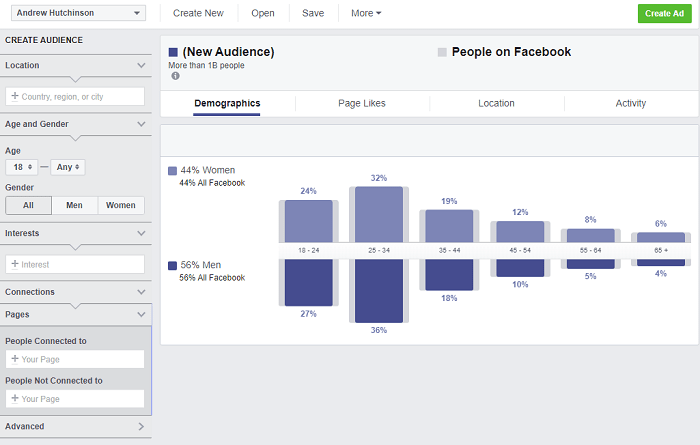
Task: Switch to the Demographics tab
Action: pyautogui.click(x=227, y=104)
